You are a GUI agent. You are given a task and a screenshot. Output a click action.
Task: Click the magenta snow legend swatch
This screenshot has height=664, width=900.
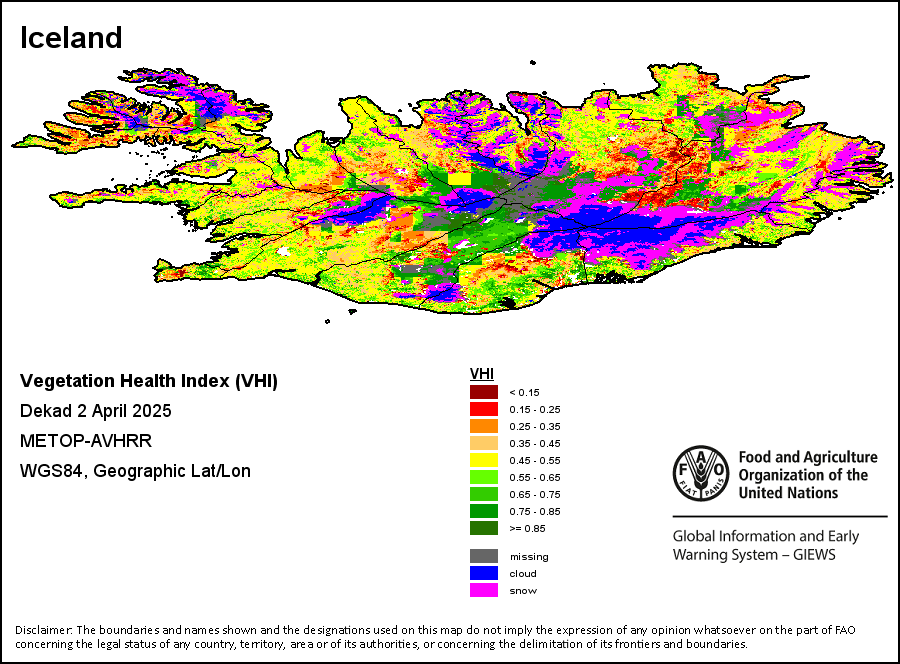point(484,590)
